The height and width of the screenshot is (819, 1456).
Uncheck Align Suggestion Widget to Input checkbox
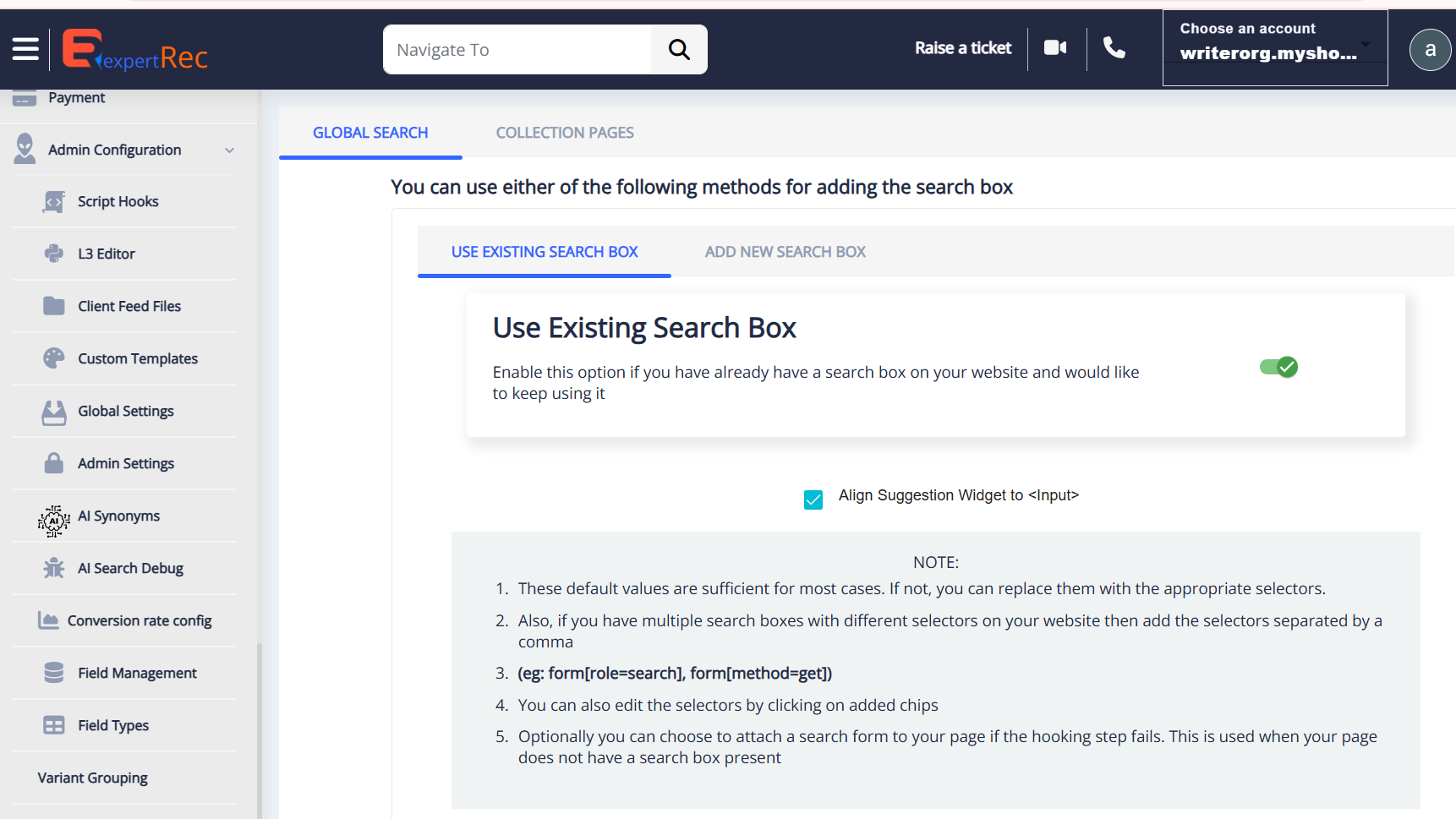click(813, 500)
